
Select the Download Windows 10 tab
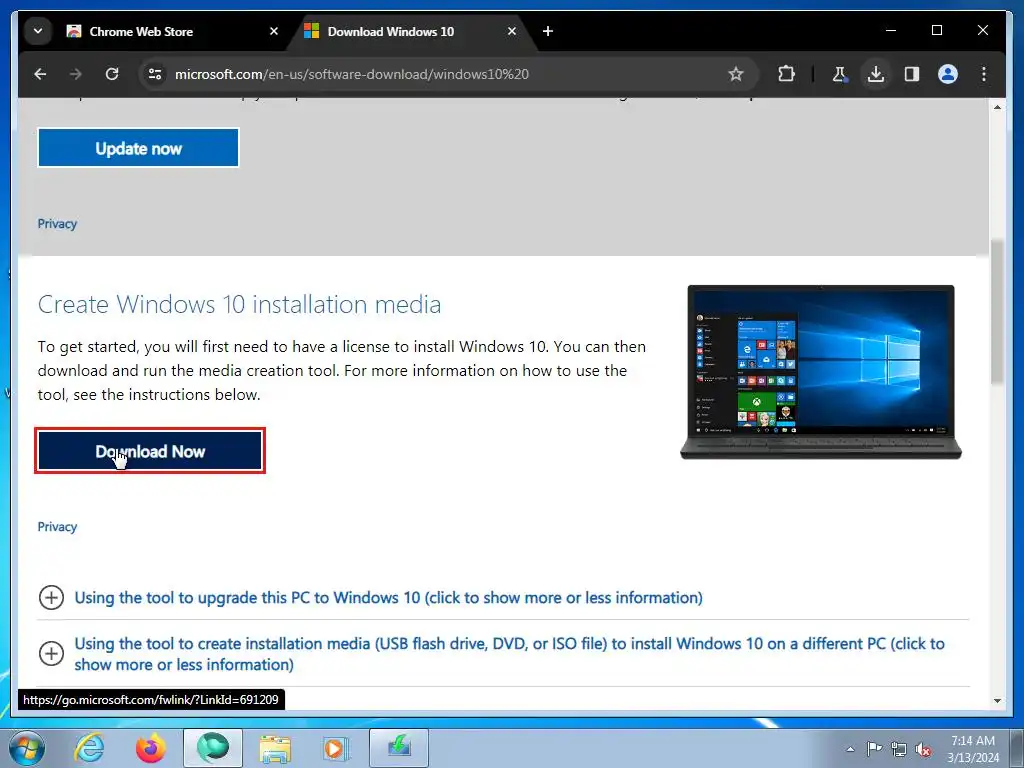[x=411, y=31]
